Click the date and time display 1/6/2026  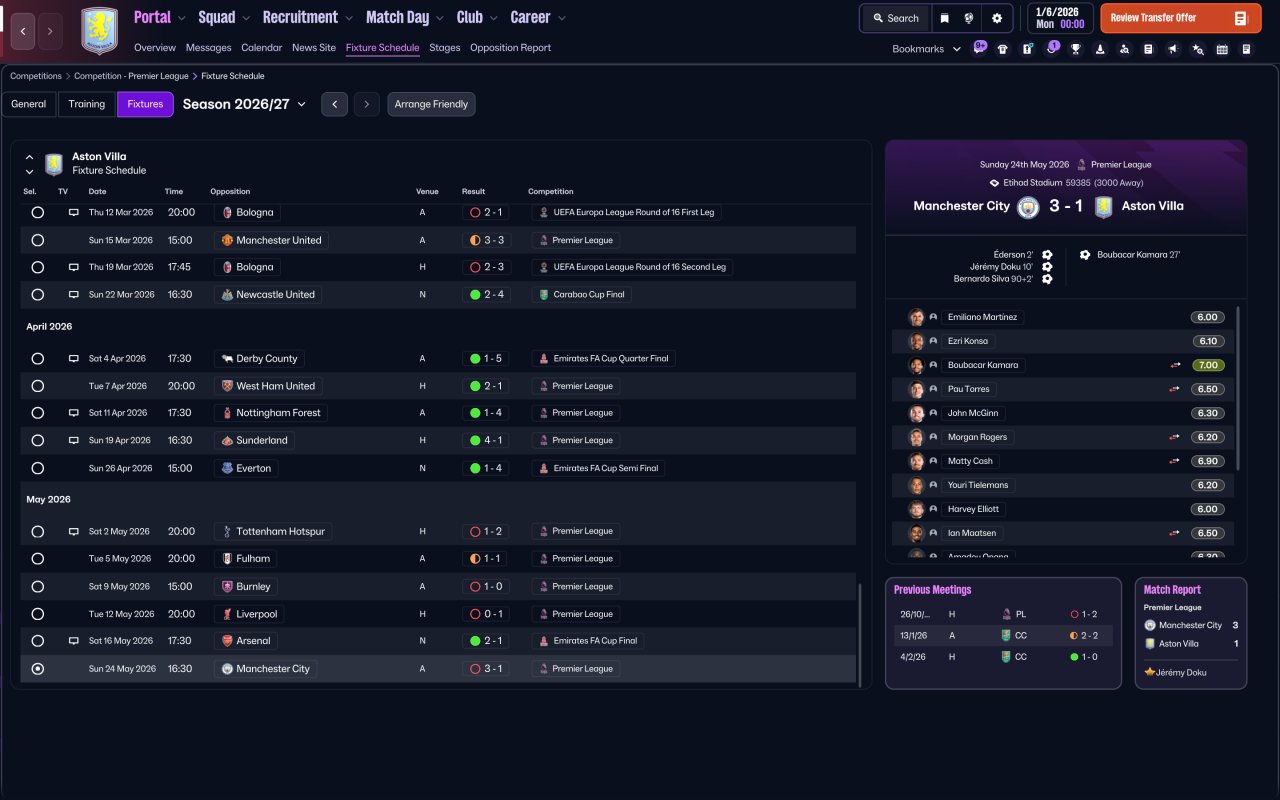coord(1058,18)
